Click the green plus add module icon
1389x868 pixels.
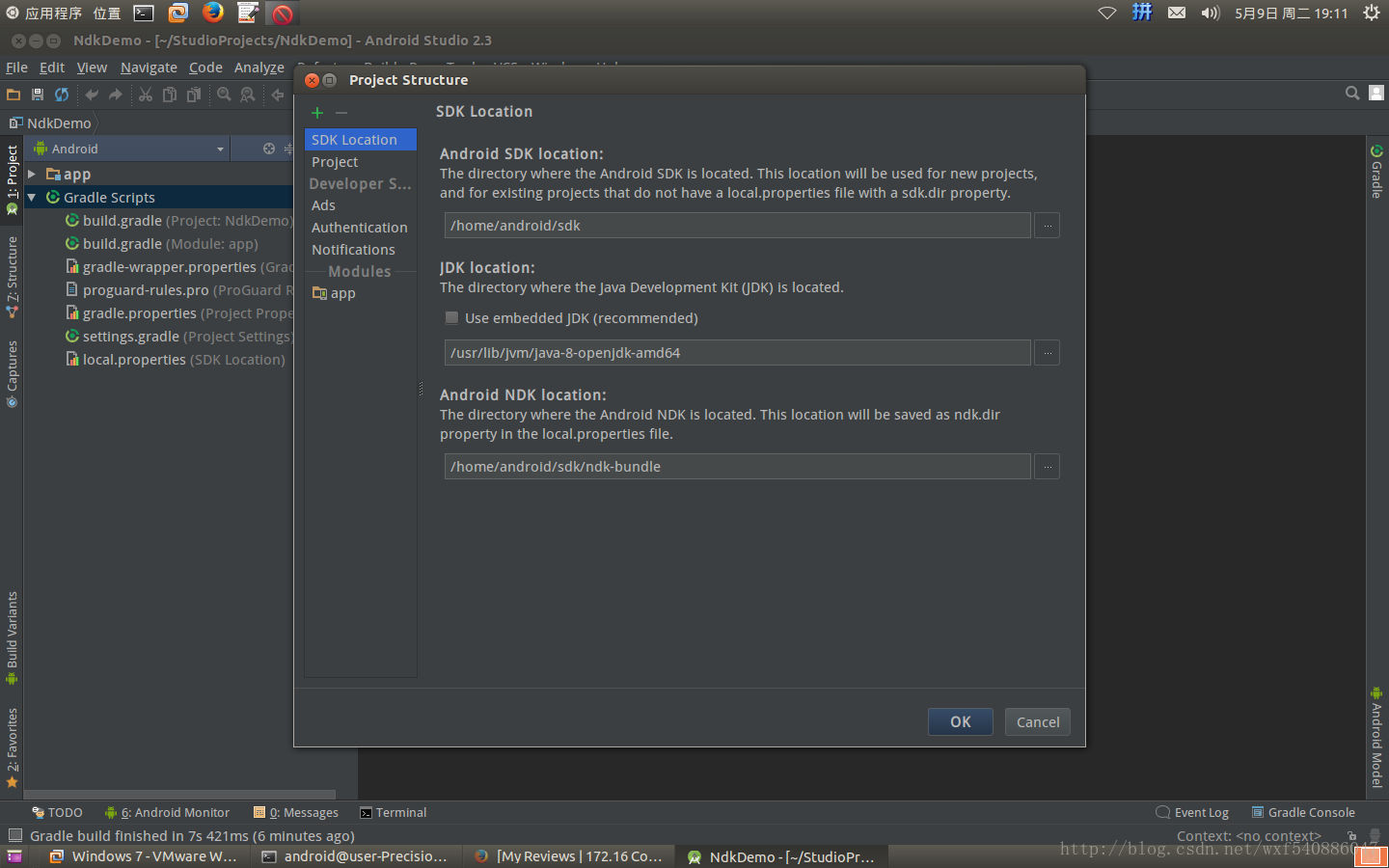pos(317,113)
